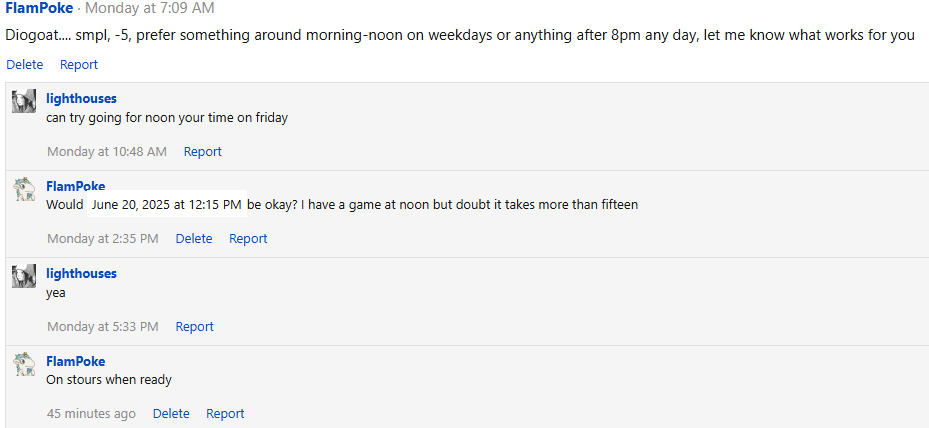Open lighthouses avatar on first comment
Screen dimensions: 929x428
click(x=24, y=101)
